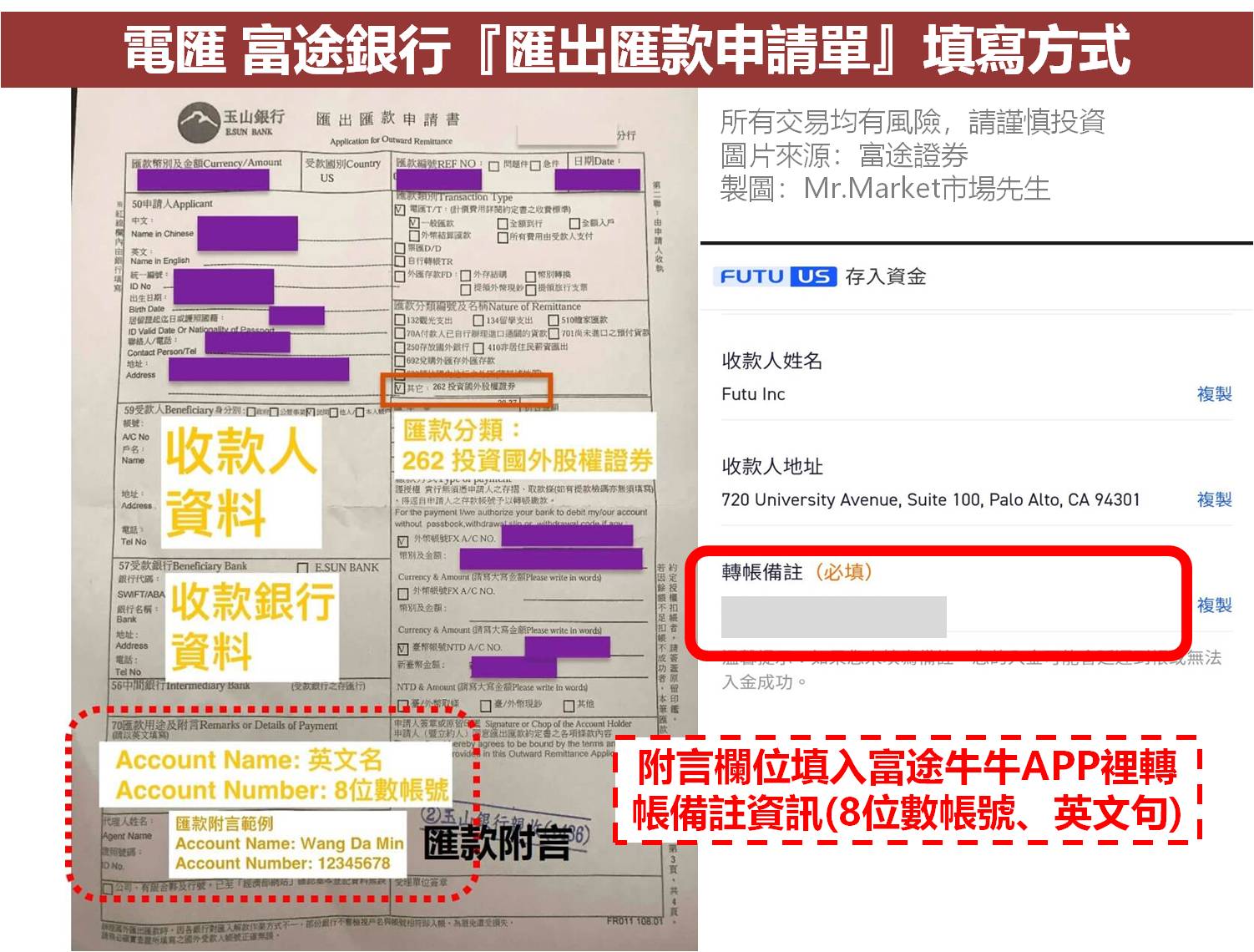Viewport: 1254px width, 952px height.
Task: Tick the 410非居住民薪資匯出 checkbox
Action: pyautogui.click(x=478, y=348)
